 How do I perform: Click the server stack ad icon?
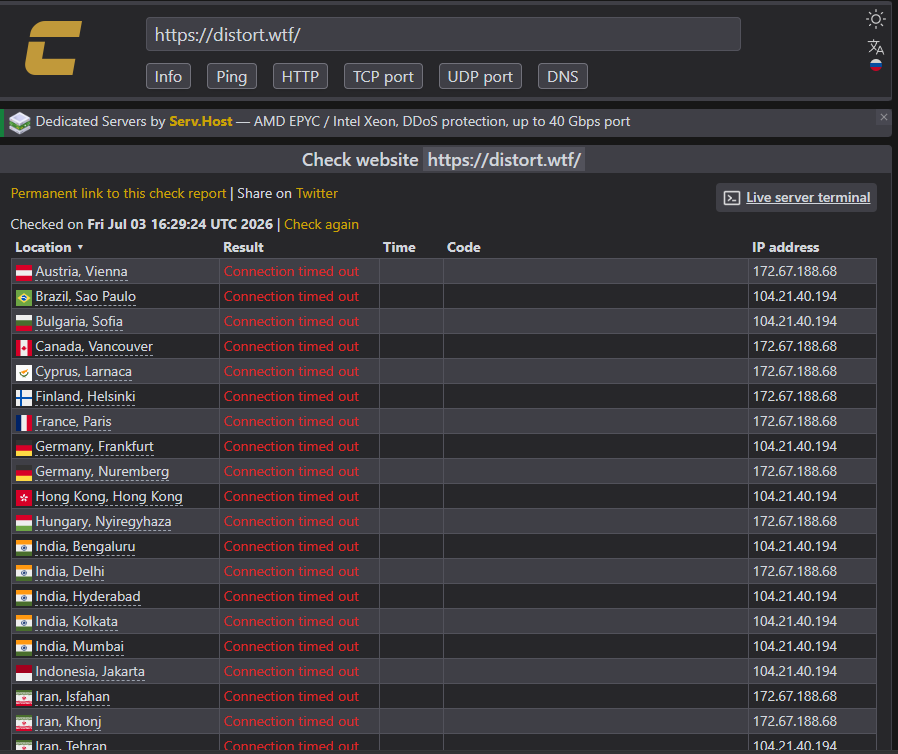point(19,123)
